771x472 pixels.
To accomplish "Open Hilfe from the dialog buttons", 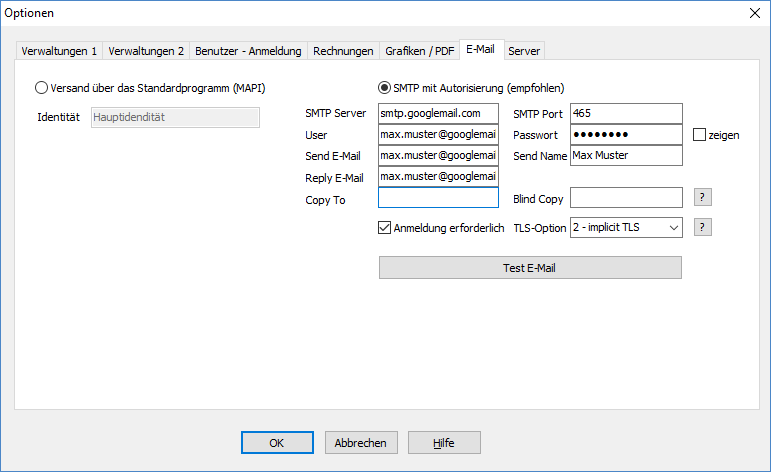I will (444, 443).
